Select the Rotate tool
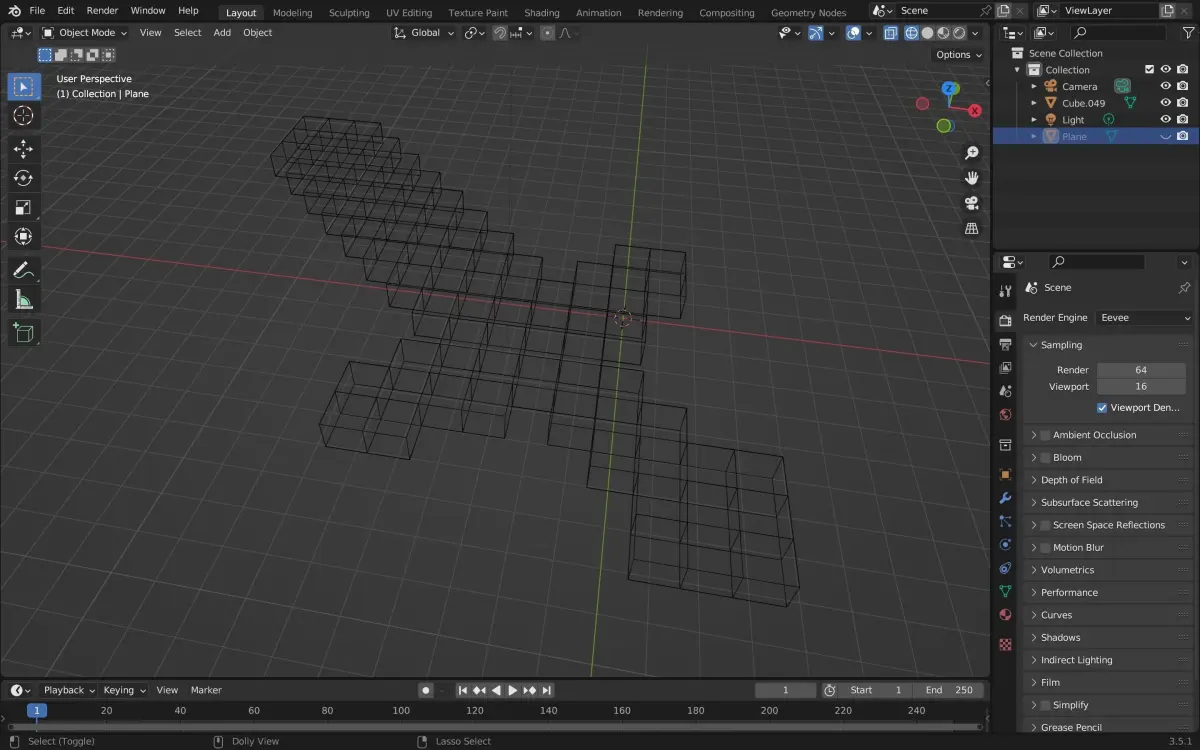 23,178
